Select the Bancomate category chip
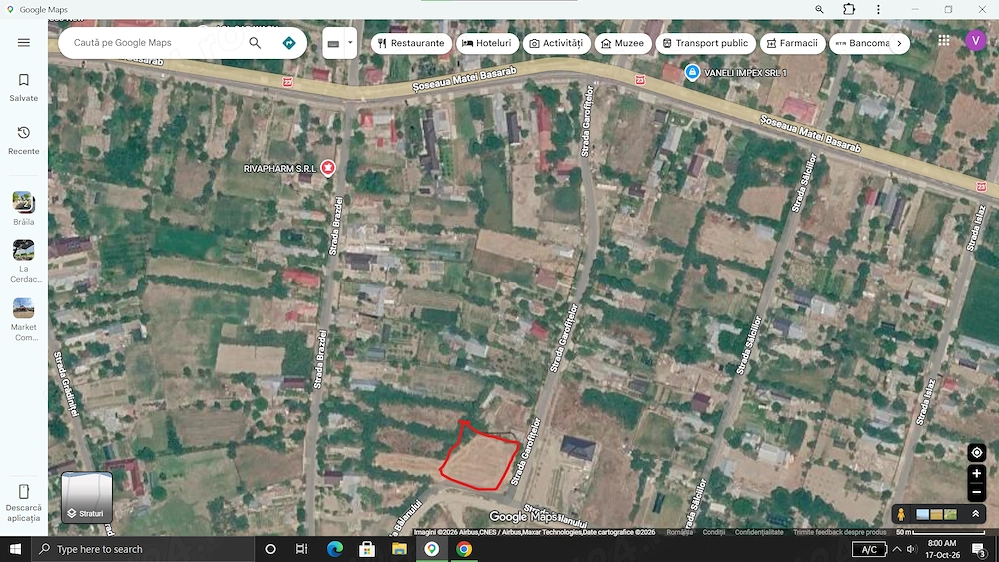 coord(861,43)
